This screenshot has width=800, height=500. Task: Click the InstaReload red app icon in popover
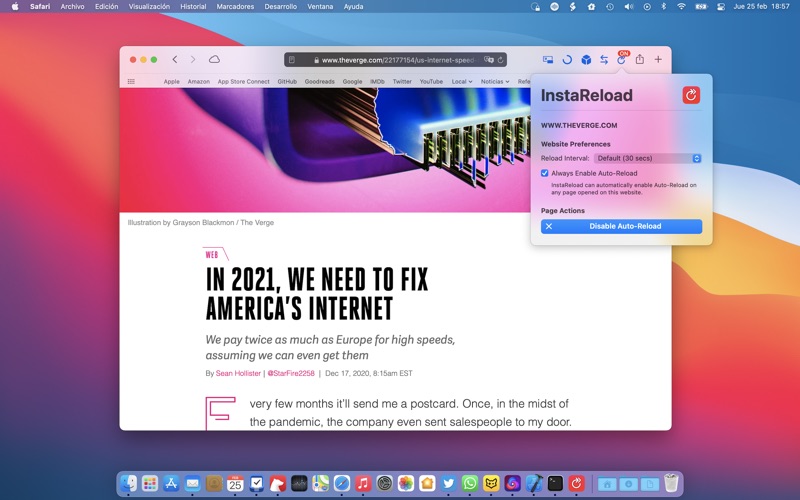click(691, 95)
